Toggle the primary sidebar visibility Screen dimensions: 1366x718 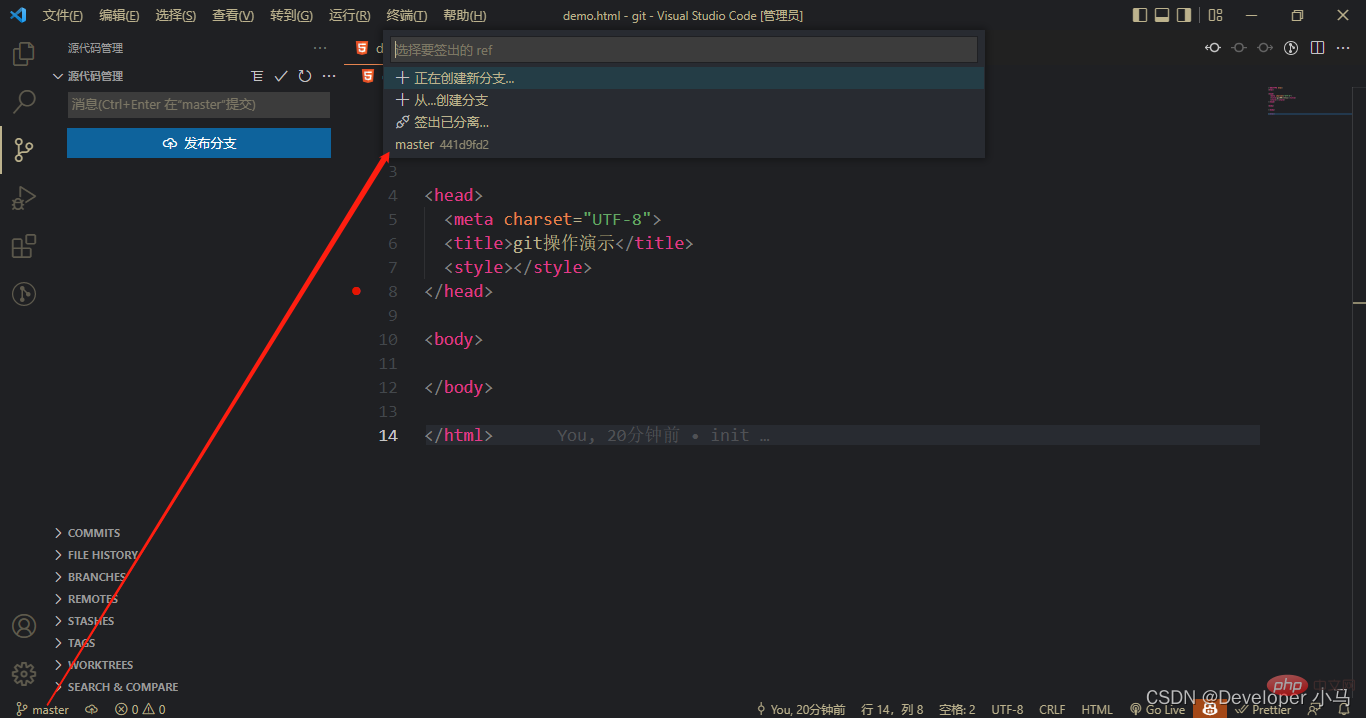(x=1140, y=15)
